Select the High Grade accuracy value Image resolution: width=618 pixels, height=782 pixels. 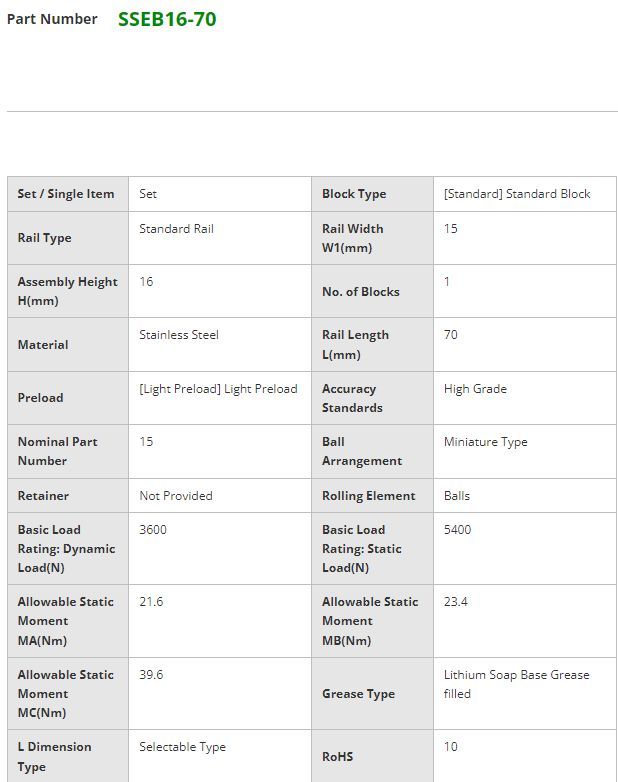pyautogui.click(x=475, y=389)
